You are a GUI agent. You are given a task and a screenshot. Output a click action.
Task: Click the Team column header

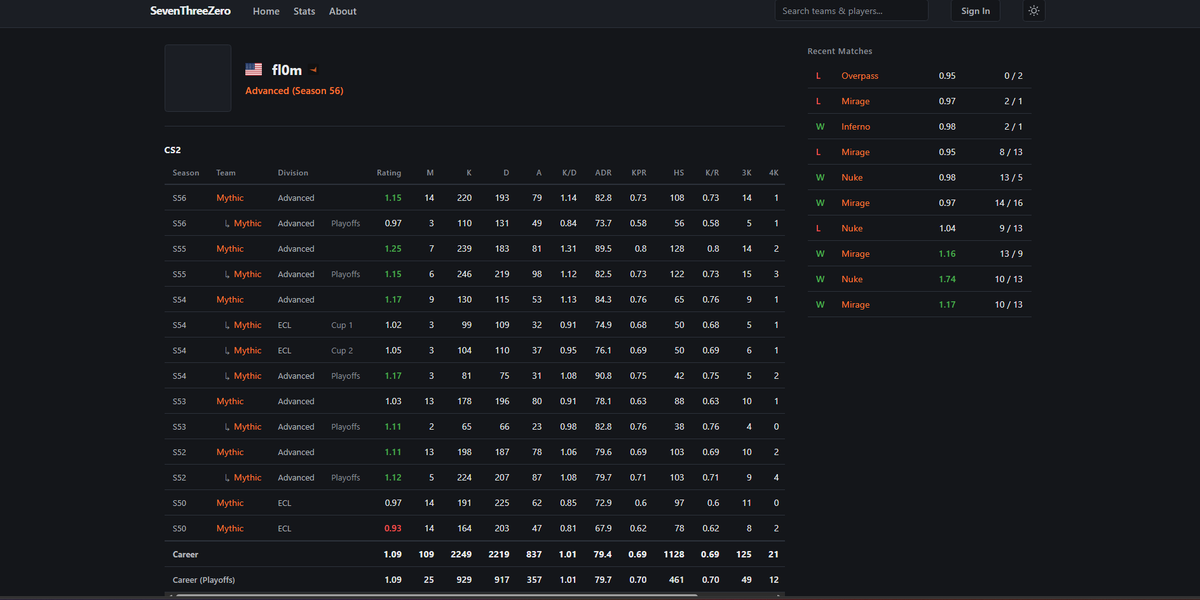[x=226, y=173]
